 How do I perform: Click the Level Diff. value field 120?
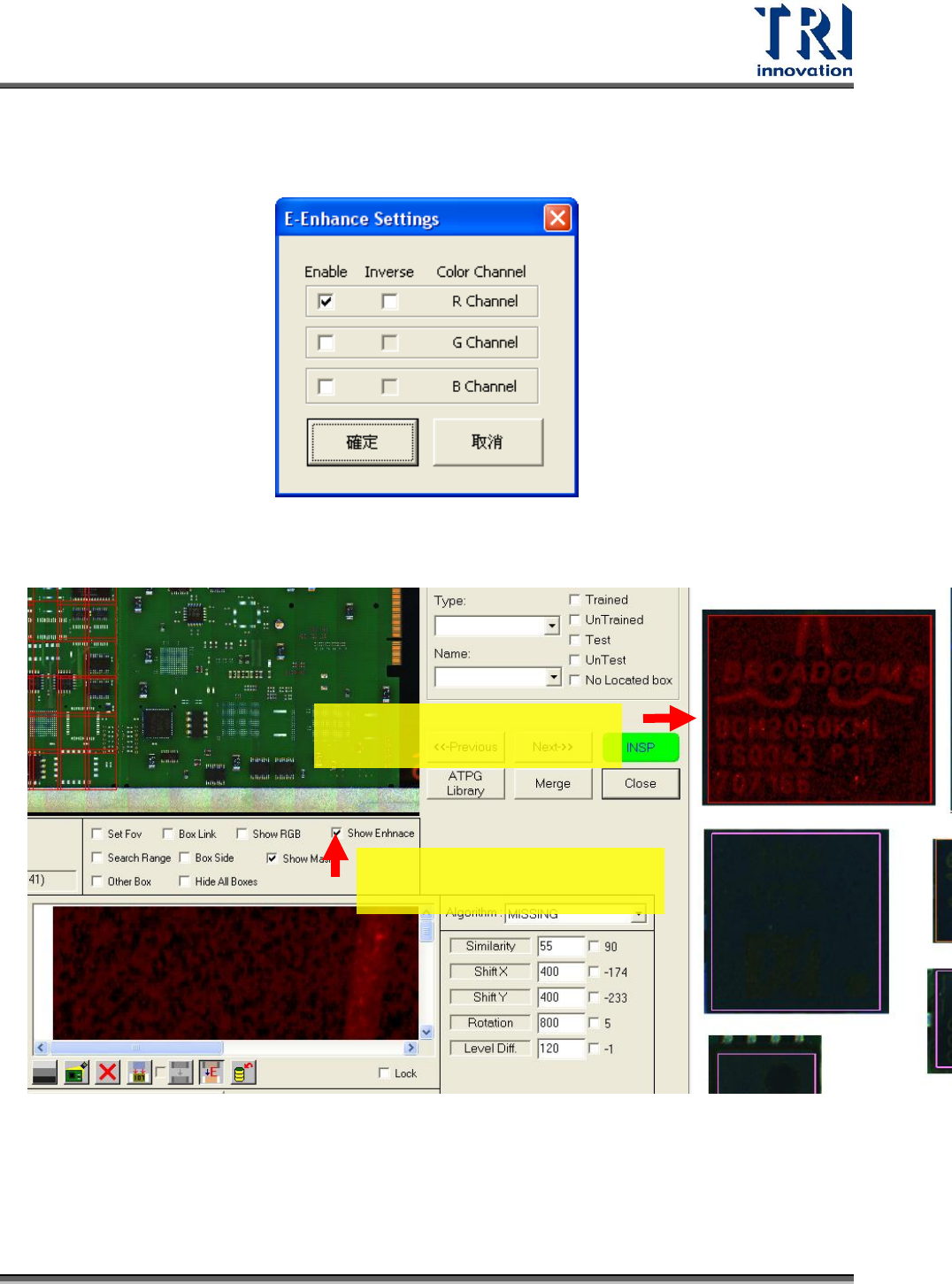[x=561, y=1049]
